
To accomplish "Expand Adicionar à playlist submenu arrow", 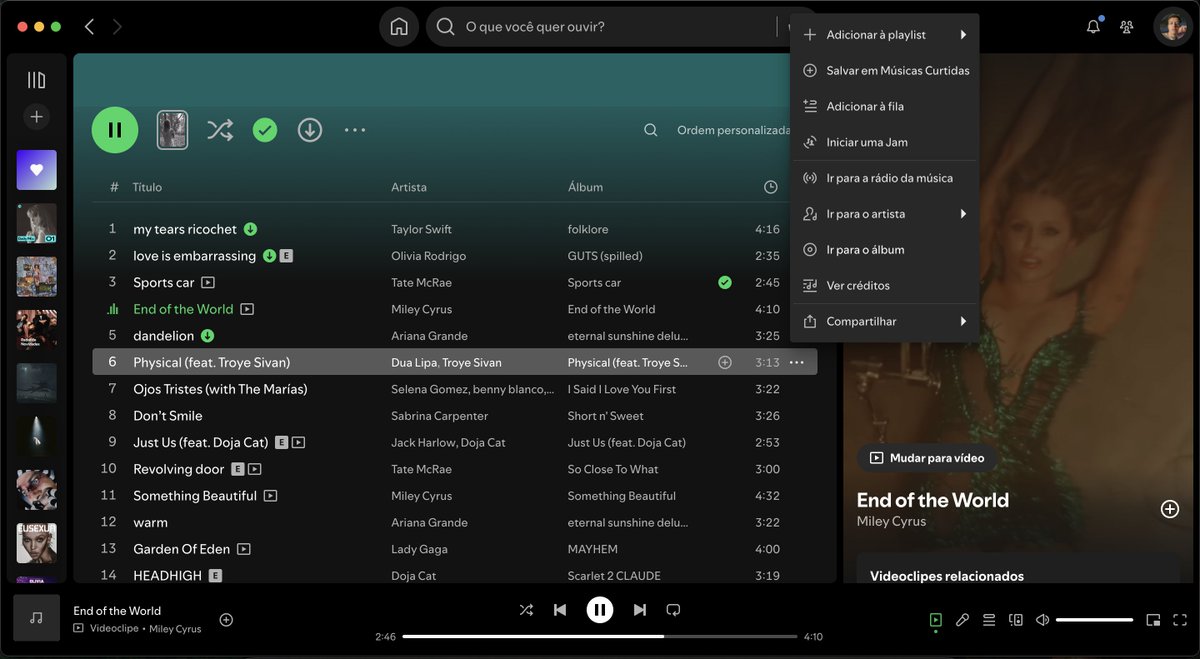I will tap(963, 35).
